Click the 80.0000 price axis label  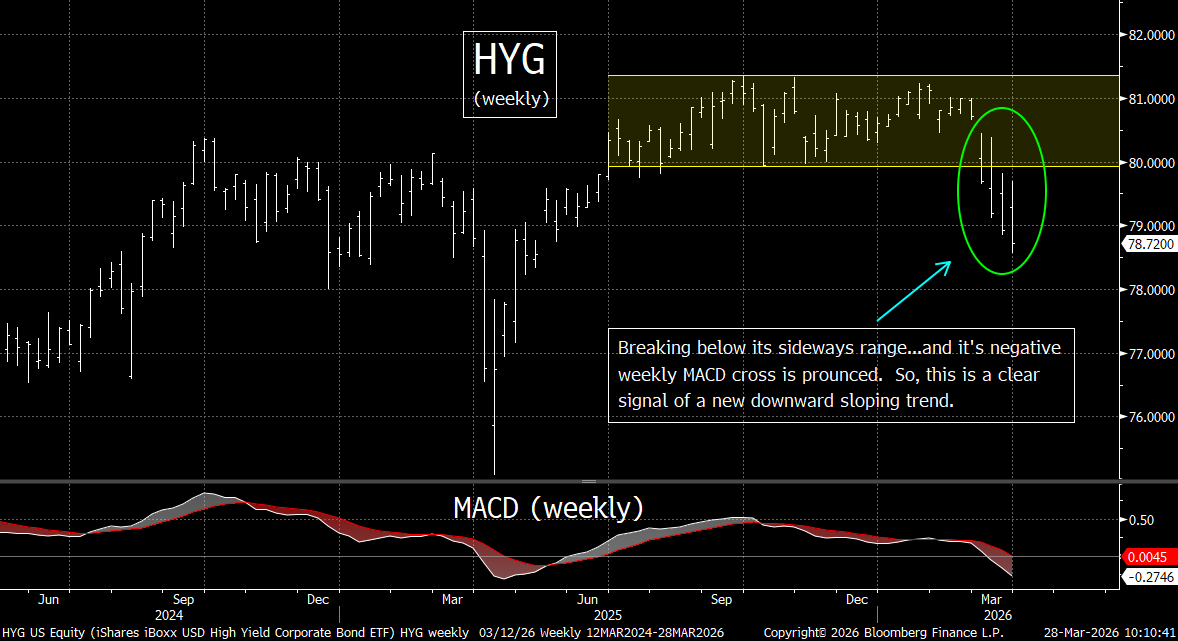pyautogui.click(x=1151, y=163)
